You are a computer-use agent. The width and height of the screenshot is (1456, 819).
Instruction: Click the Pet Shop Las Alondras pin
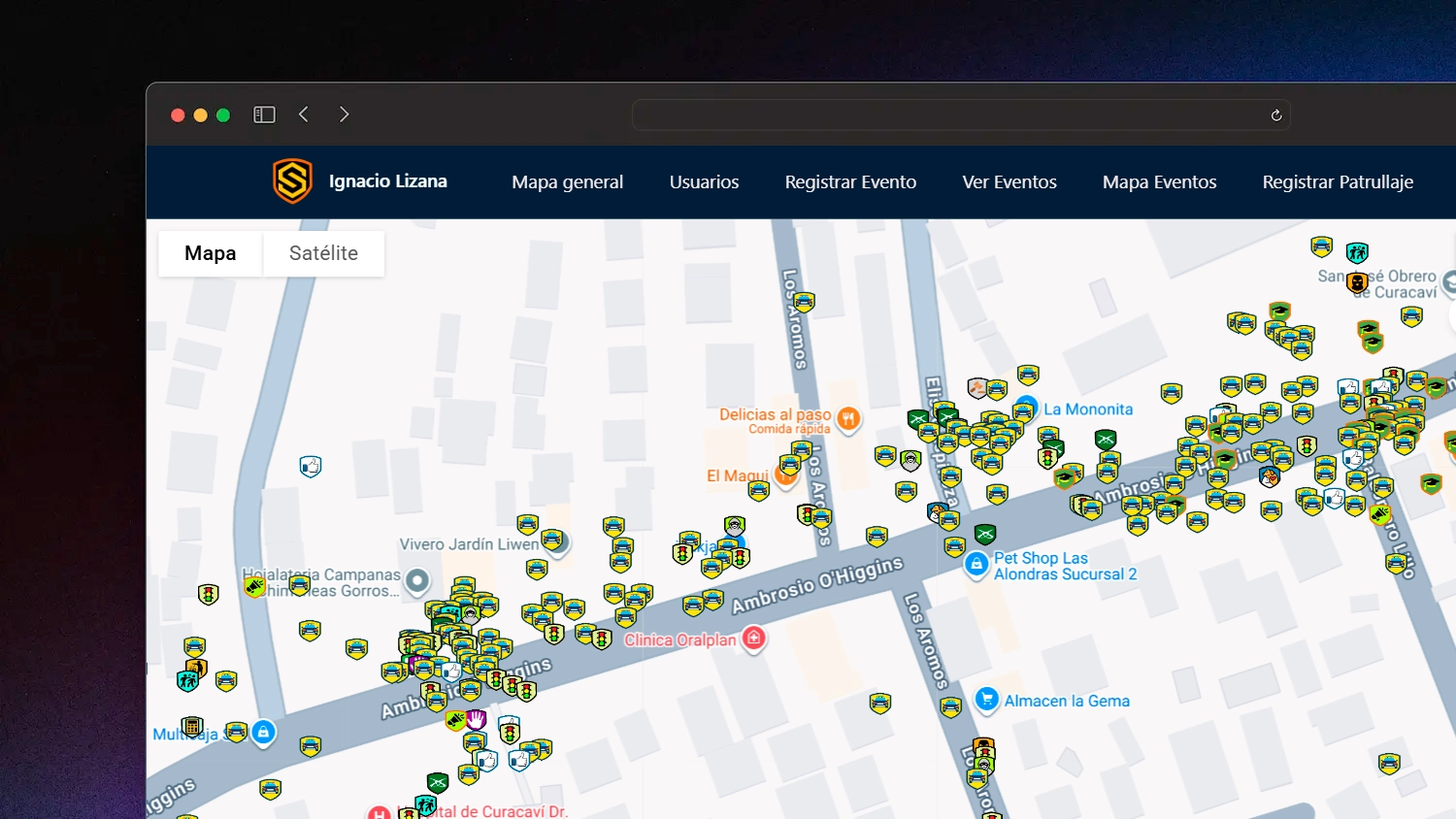point(976,564)
